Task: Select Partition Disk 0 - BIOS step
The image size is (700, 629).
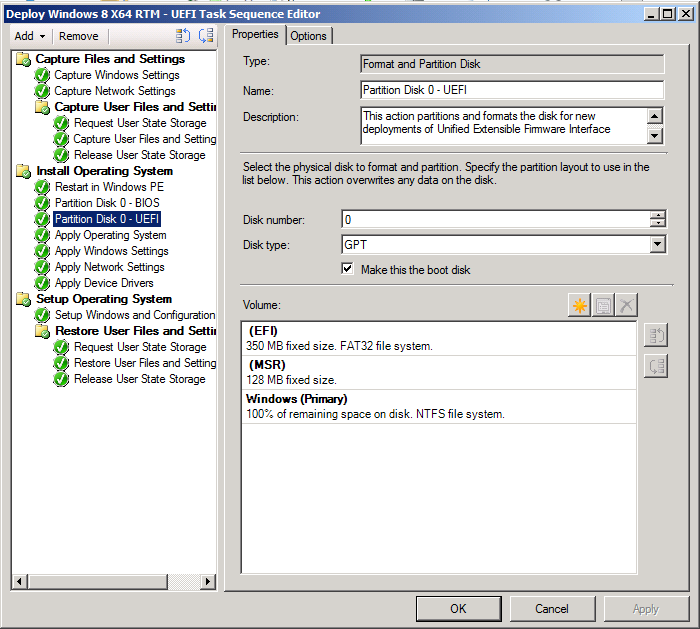Action: coord(107,203)
